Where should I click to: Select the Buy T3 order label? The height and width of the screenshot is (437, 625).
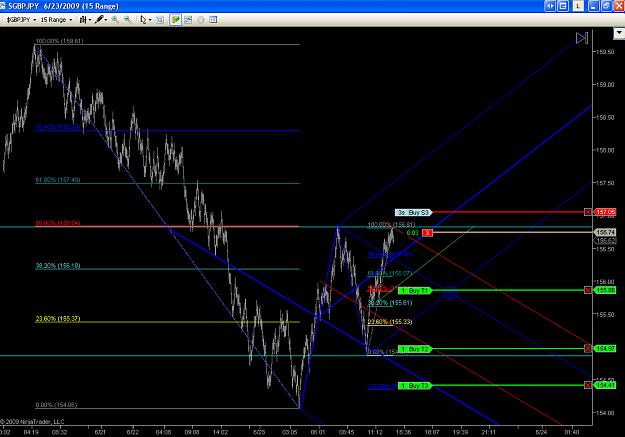pyautogui.click(x=415, y=386)
